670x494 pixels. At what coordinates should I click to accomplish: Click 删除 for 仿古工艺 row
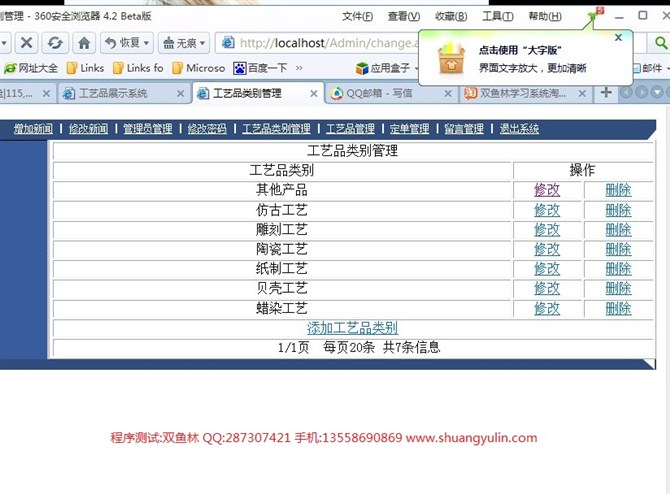click(x=618, y=210)
